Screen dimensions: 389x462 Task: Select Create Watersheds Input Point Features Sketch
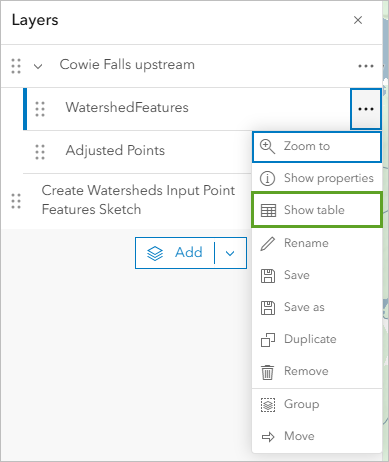click(x=138, y=200)
